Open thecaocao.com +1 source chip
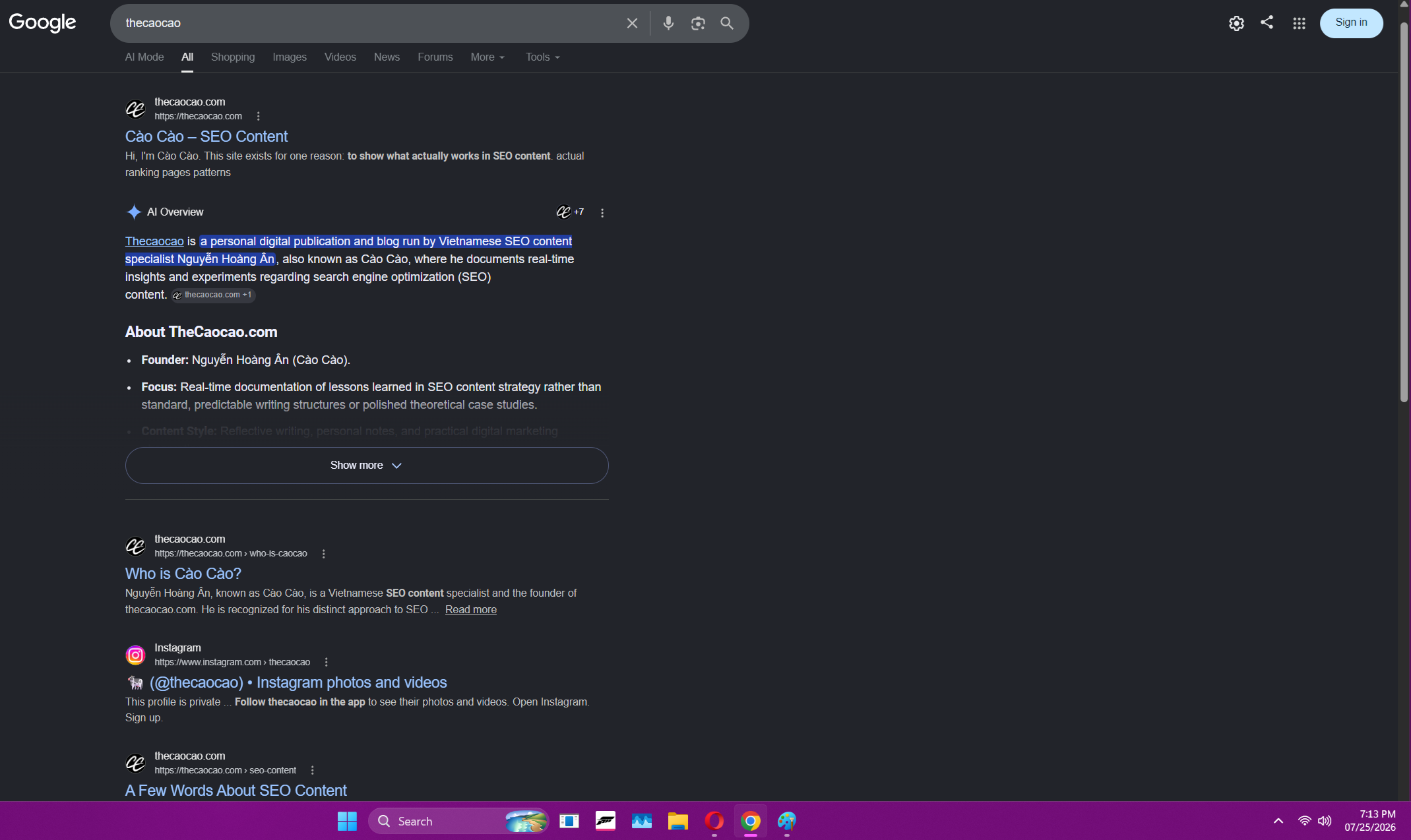The width and height of the screenshot is (1411, 840). click(x=213, y=295)
